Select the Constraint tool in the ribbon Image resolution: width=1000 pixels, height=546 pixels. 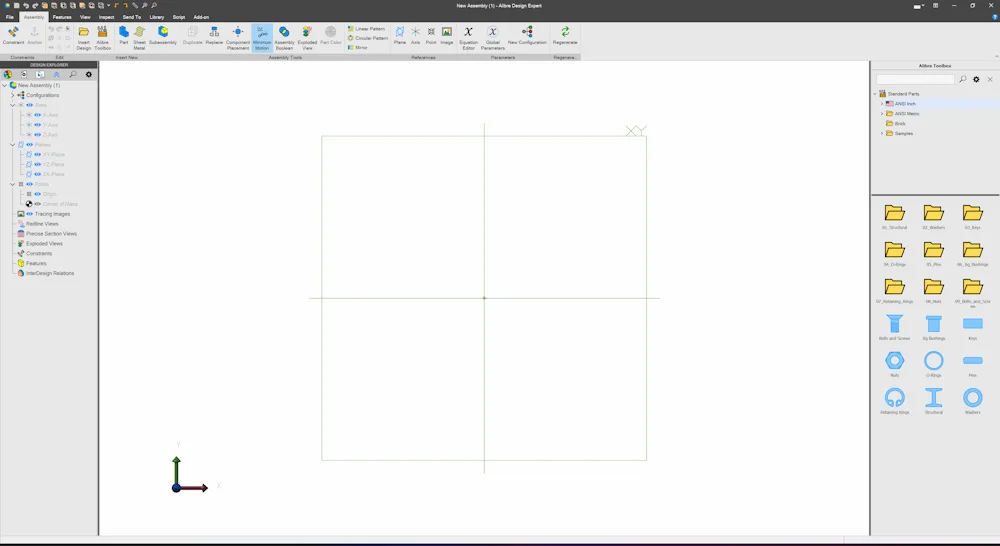(x=13, y=36)
